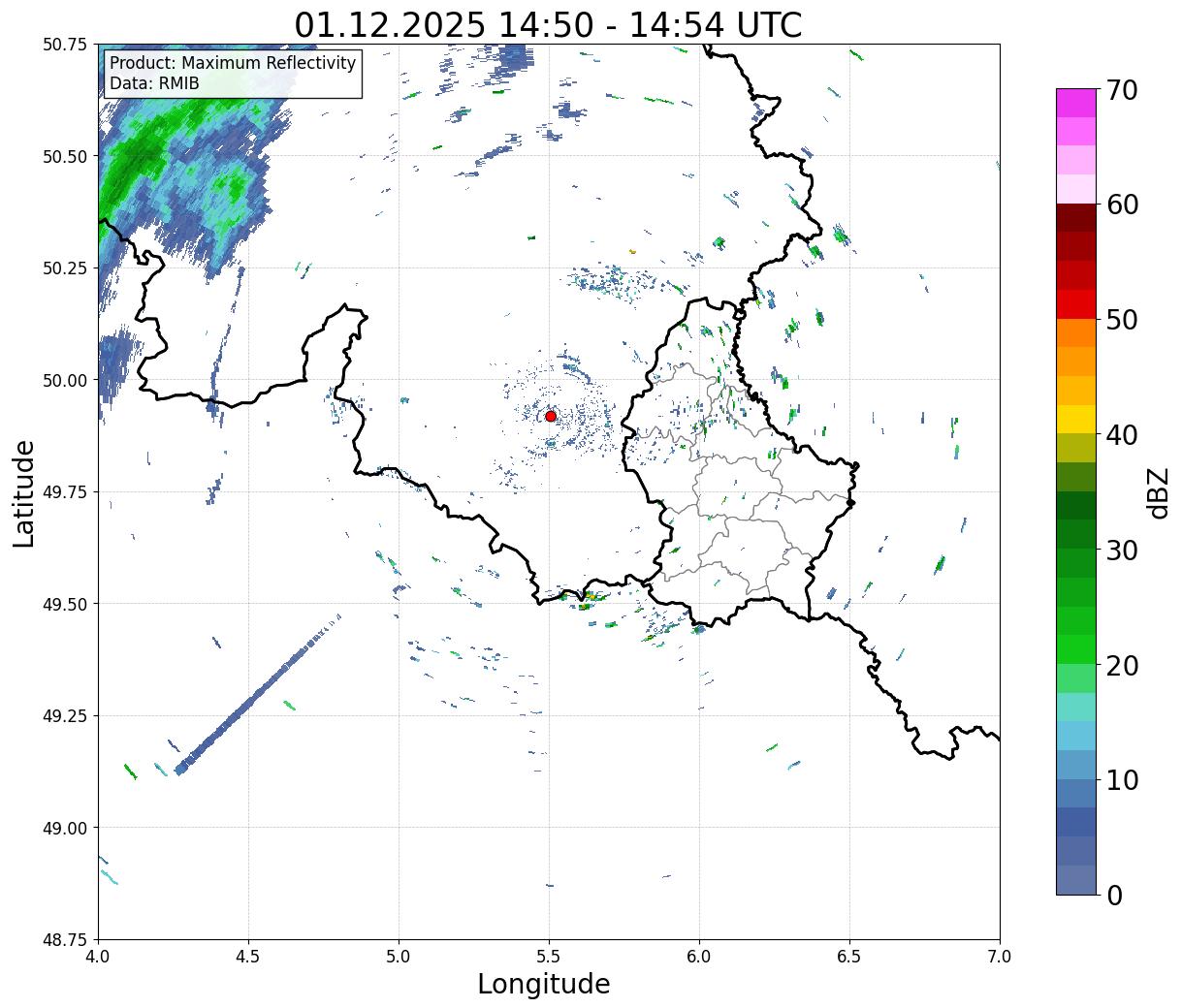
Task: Click the latitude tick label 50.00
Action: pos(65,380)
